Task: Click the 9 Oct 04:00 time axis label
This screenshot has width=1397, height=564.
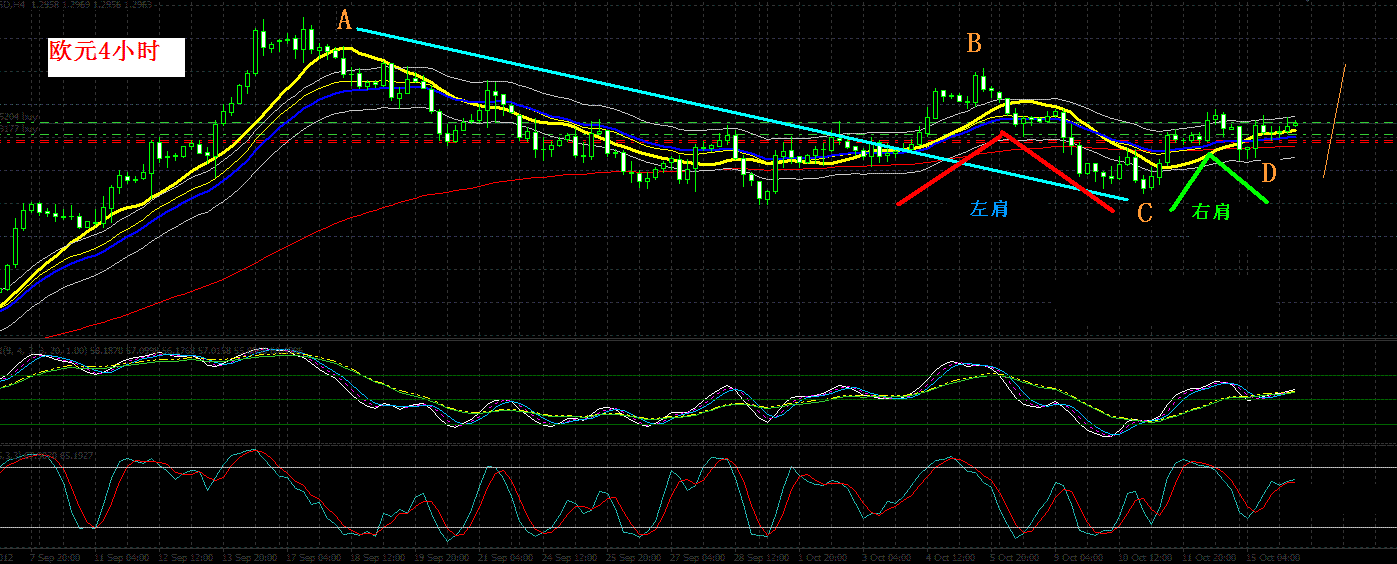Action: [1079, 556]
